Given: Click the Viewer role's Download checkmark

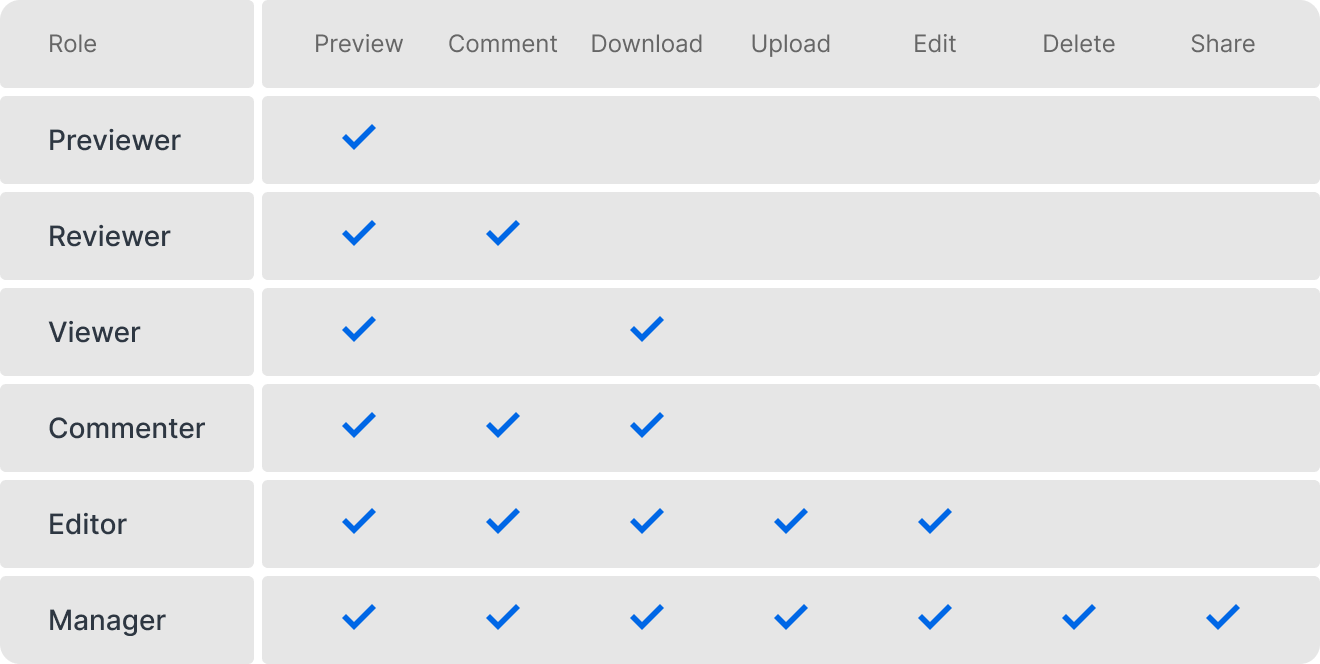Looking at the screenshot, I should [x=647, y=330].
